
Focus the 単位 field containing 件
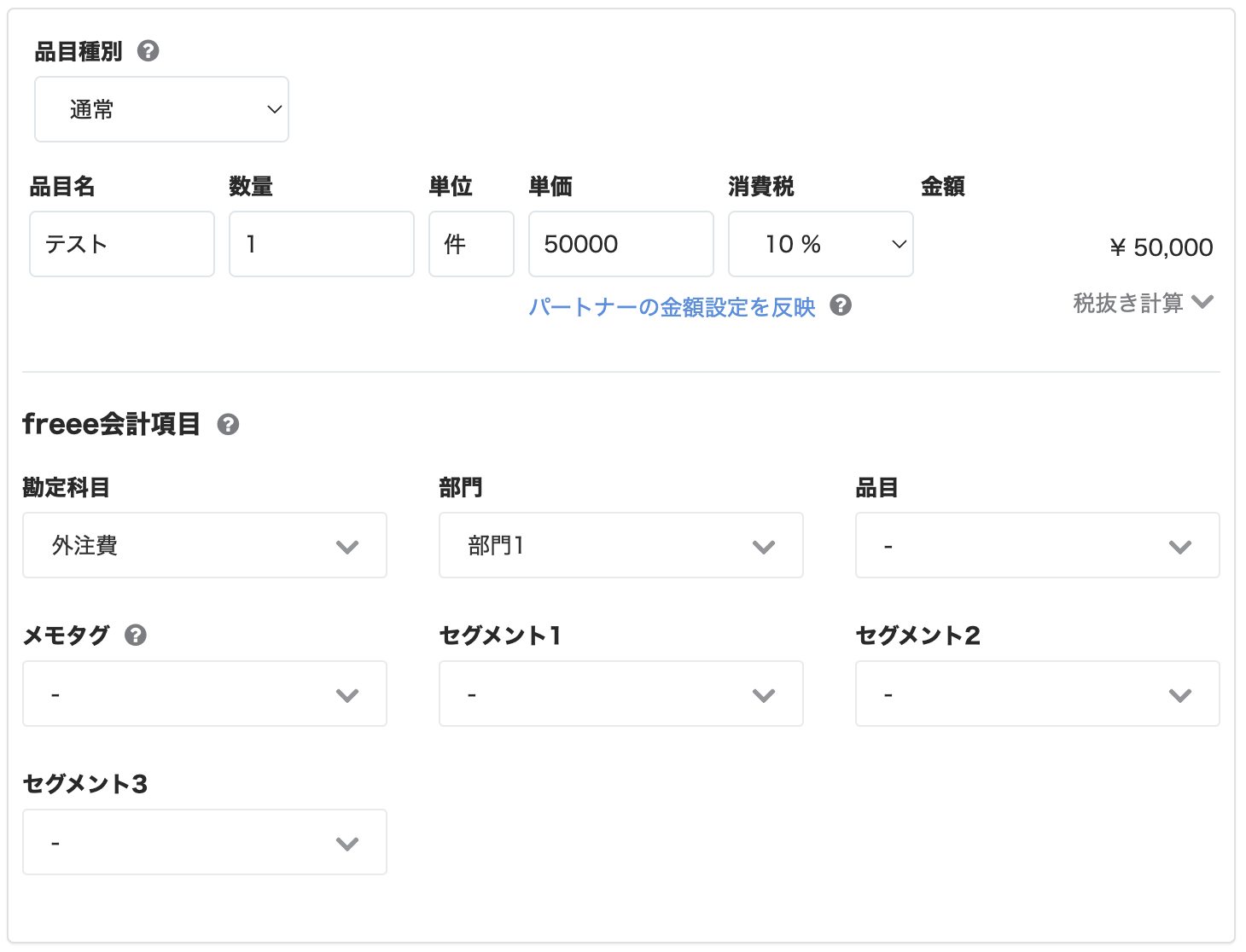(x=471, y=244)
